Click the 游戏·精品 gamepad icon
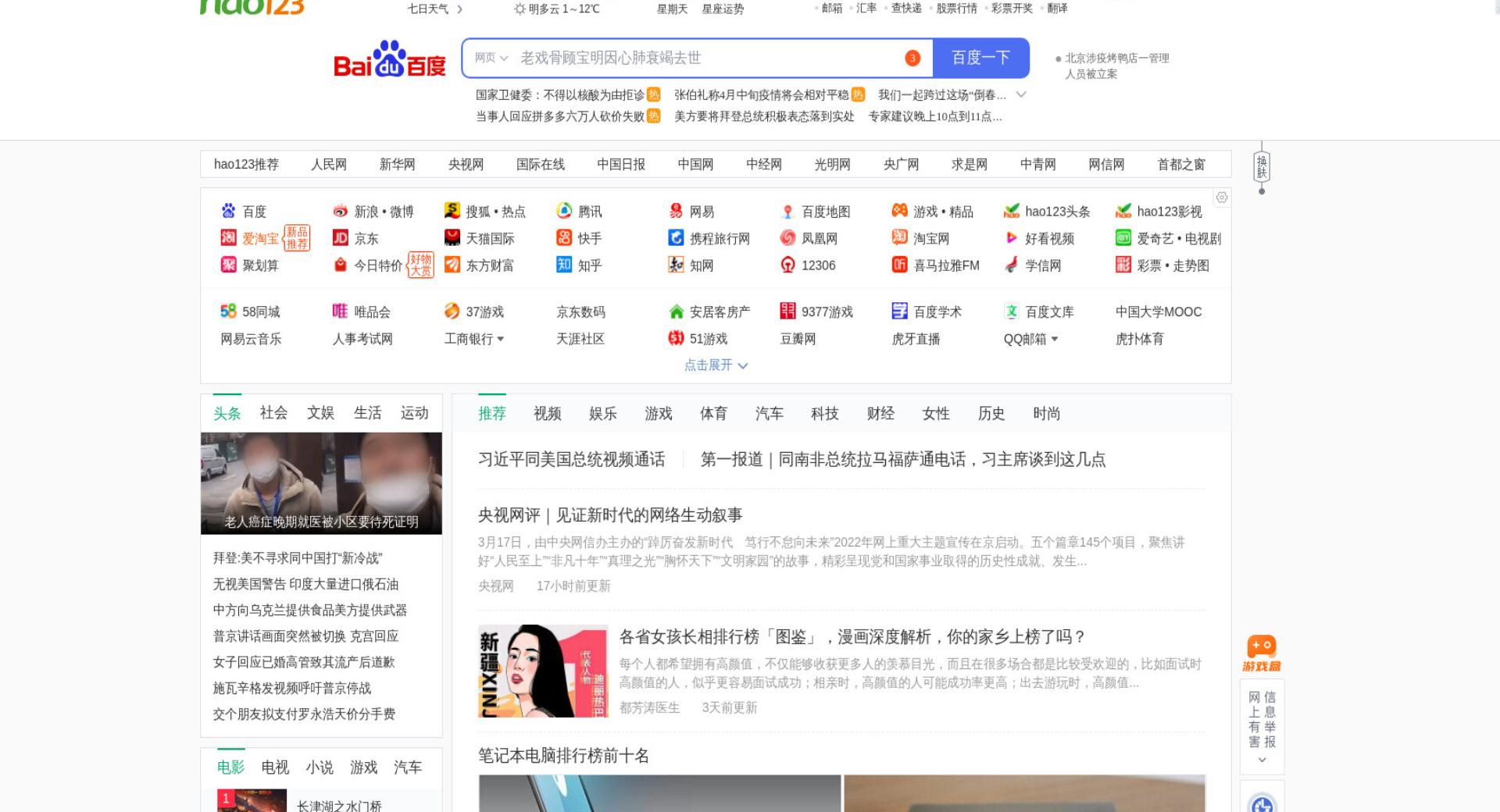1500x812 pixels. (899, 211)
